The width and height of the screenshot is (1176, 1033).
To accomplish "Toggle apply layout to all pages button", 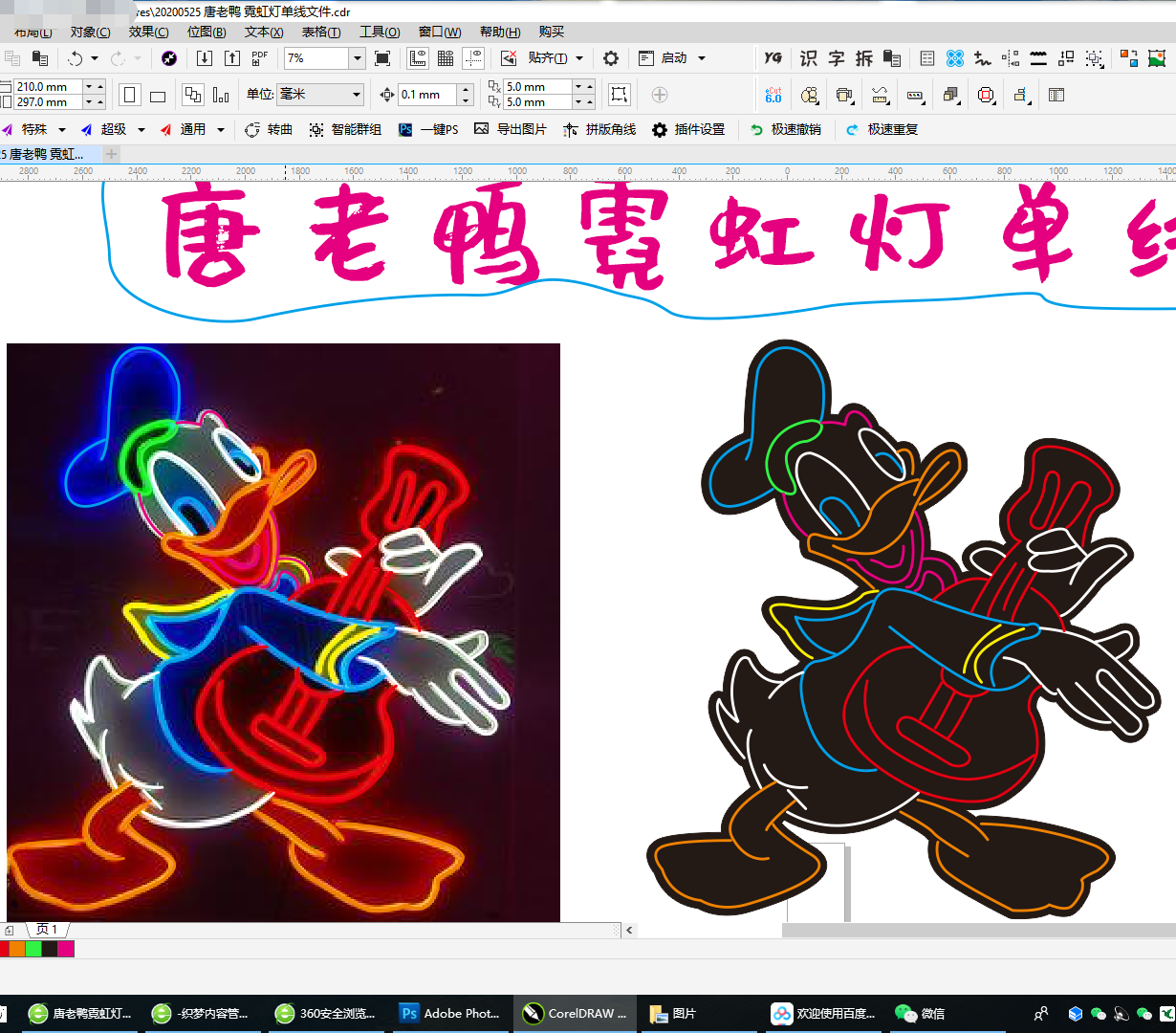I will tap(192, 95).
